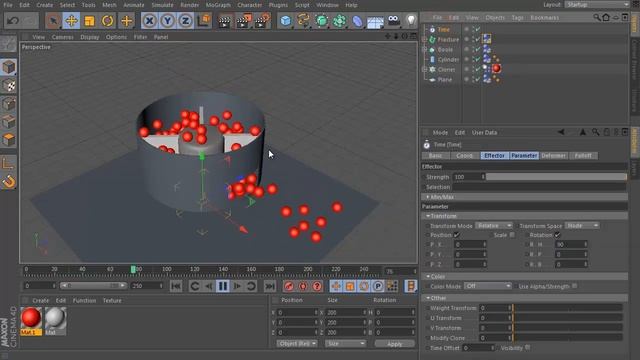Click the up arrow in Attribute Manager
This screenshot has width=640, height=360.
click(x=583, y=132)
